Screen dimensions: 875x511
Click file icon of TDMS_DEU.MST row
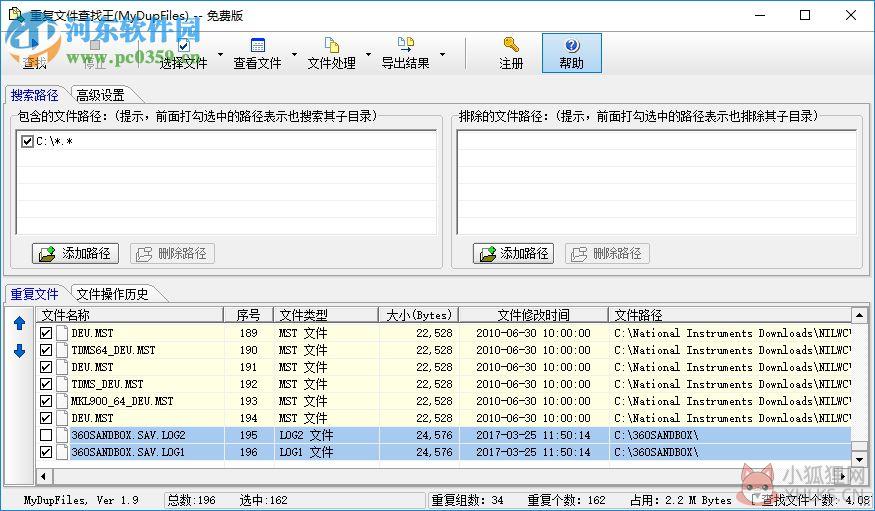click(x=62, y=384)
